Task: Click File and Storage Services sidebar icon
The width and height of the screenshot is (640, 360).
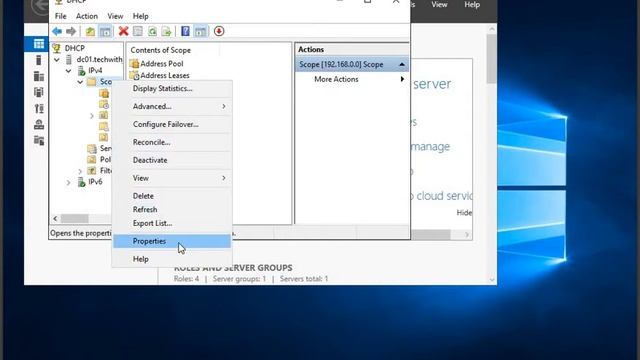Action: pos(39,140)
